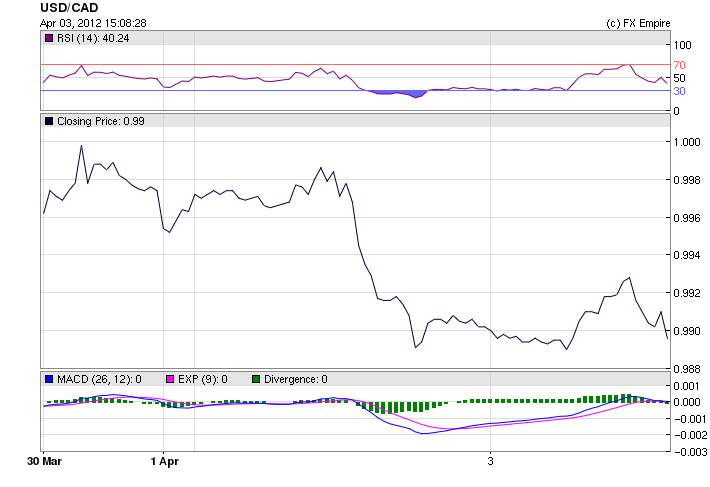
Task: Click the 50 RSI axis label
Action: (x=679, y=78)
